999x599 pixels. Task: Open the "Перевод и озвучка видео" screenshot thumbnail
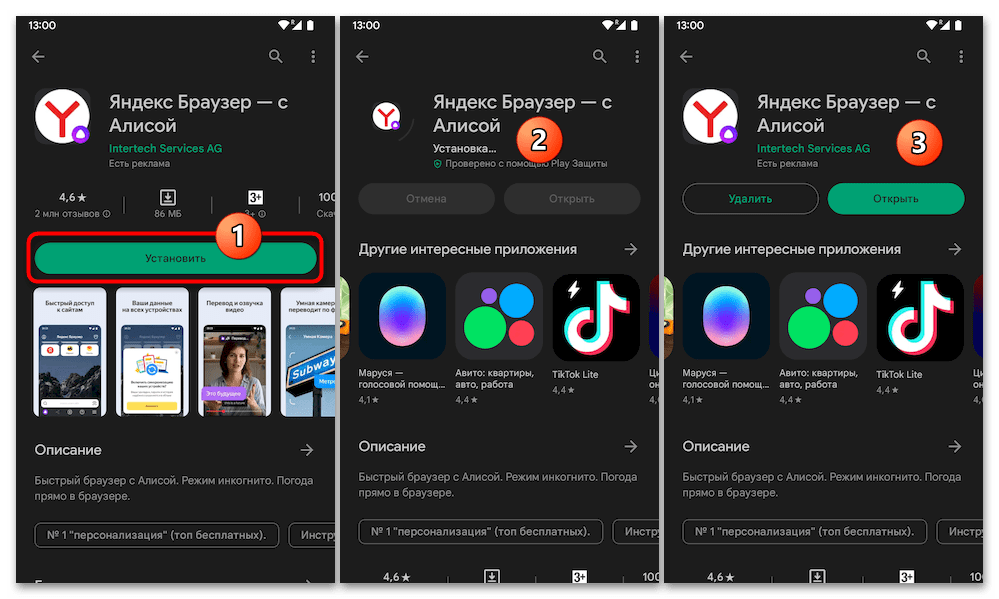pyautogui.click(x=234, y=353)
